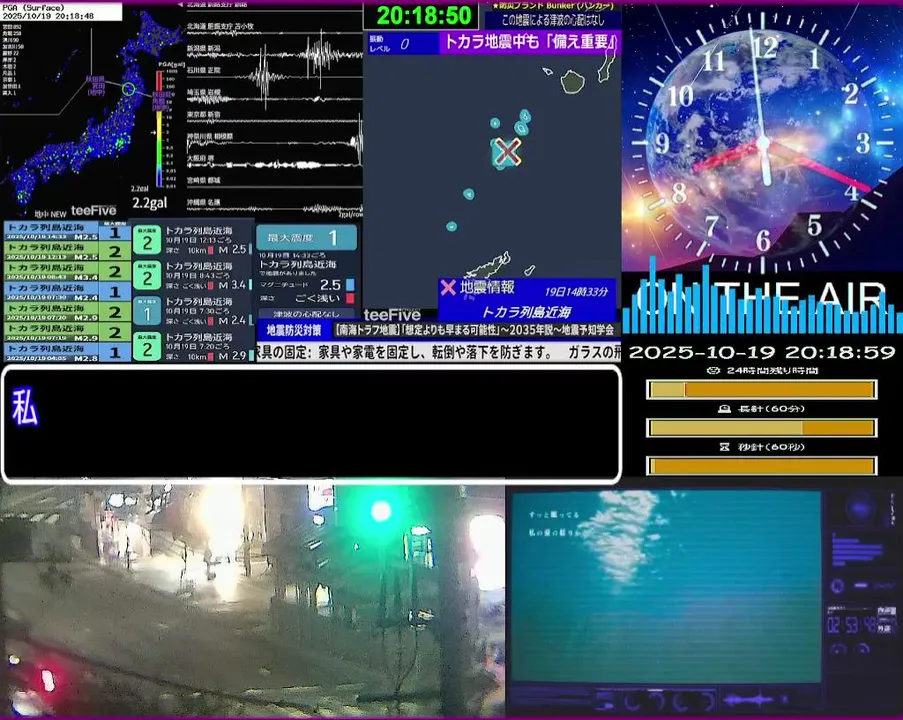Open the 10月19日 7:30ごろ M 2.4 quake card

pos(193,311)
